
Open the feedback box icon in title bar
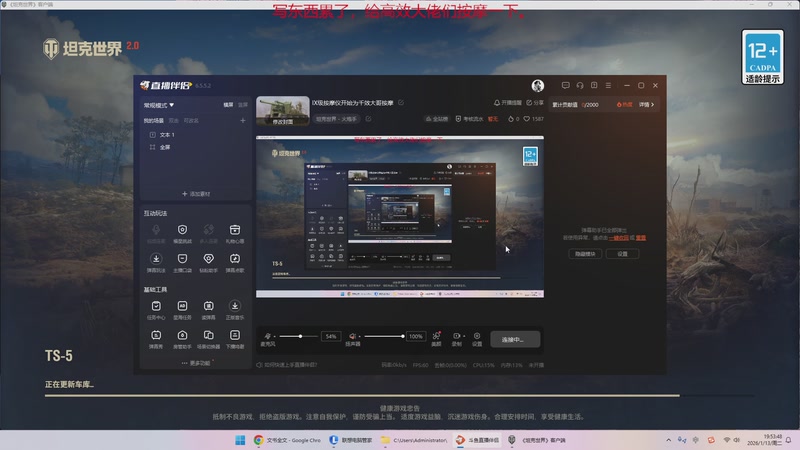pos(594,85)
